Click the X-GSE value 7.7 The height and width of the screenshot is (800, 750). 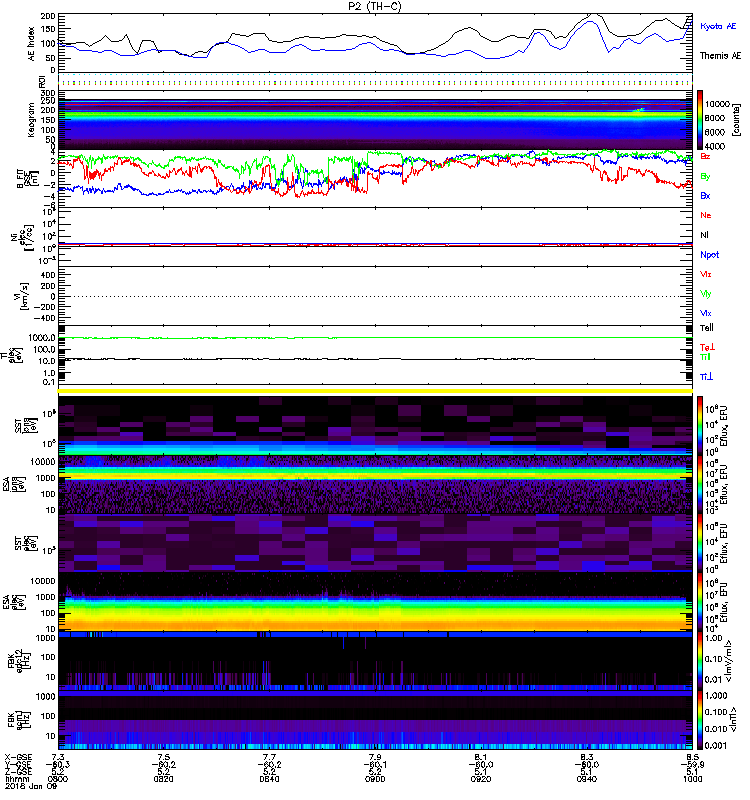269,757
